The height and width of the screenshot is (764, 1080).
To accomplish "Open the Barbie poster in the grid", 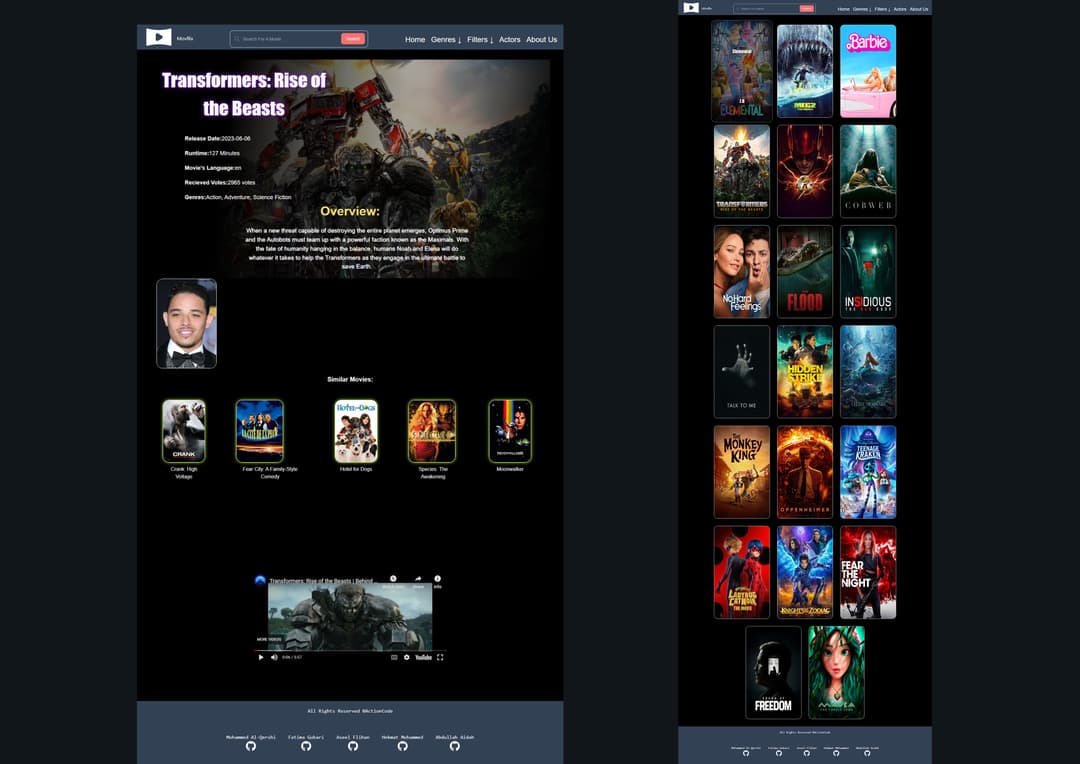I will coord(869,71).
